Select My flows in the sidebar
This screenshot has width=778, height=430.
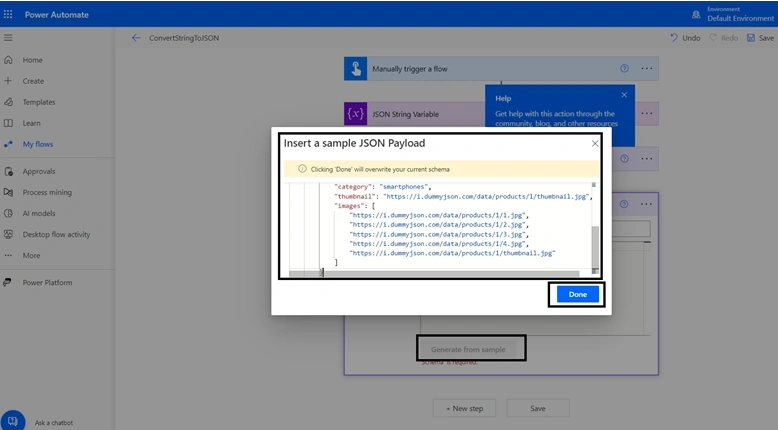point(38,144)
